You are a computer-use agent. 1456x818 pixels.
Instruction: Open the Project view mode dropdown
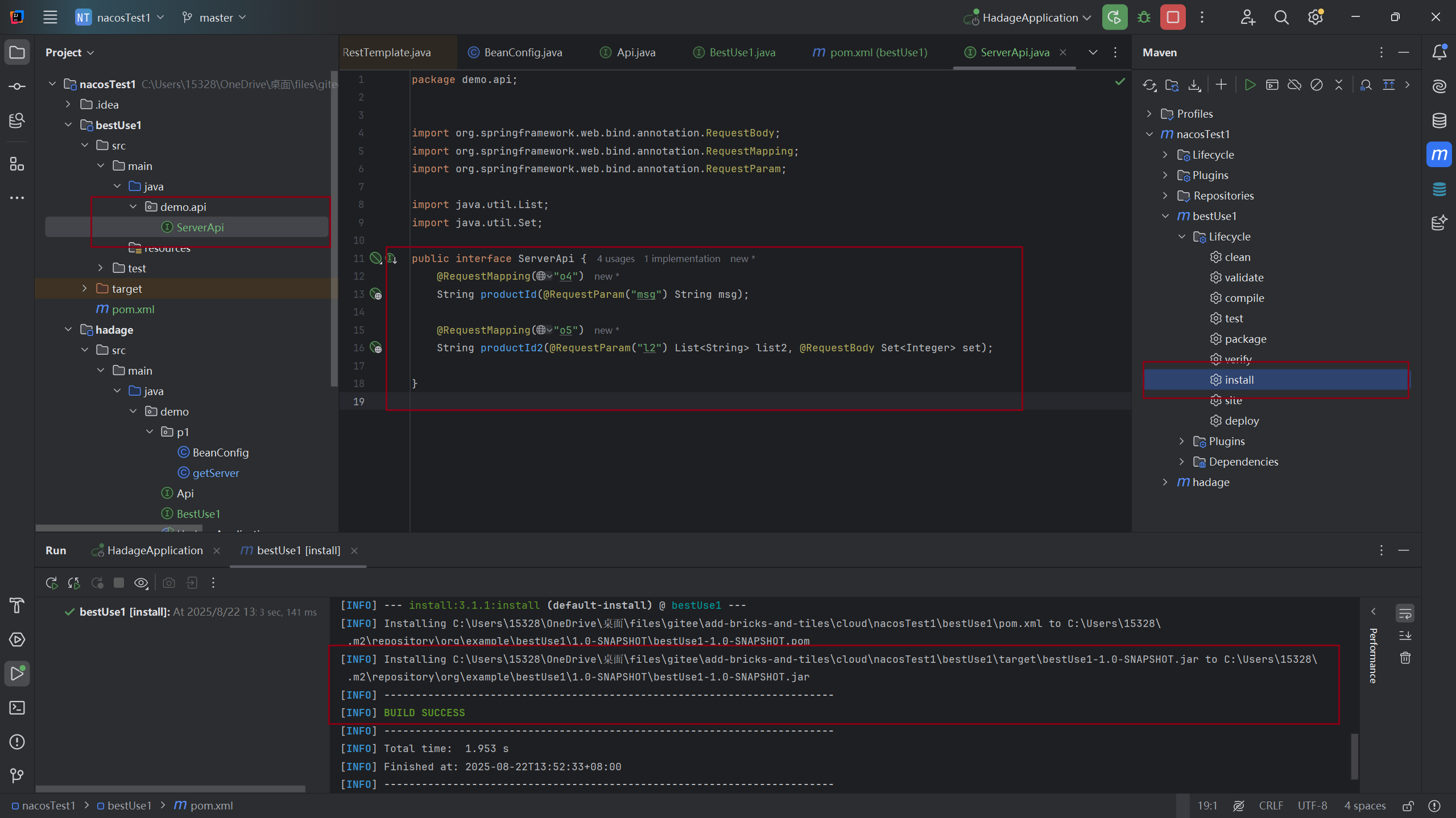coord(69,52)
